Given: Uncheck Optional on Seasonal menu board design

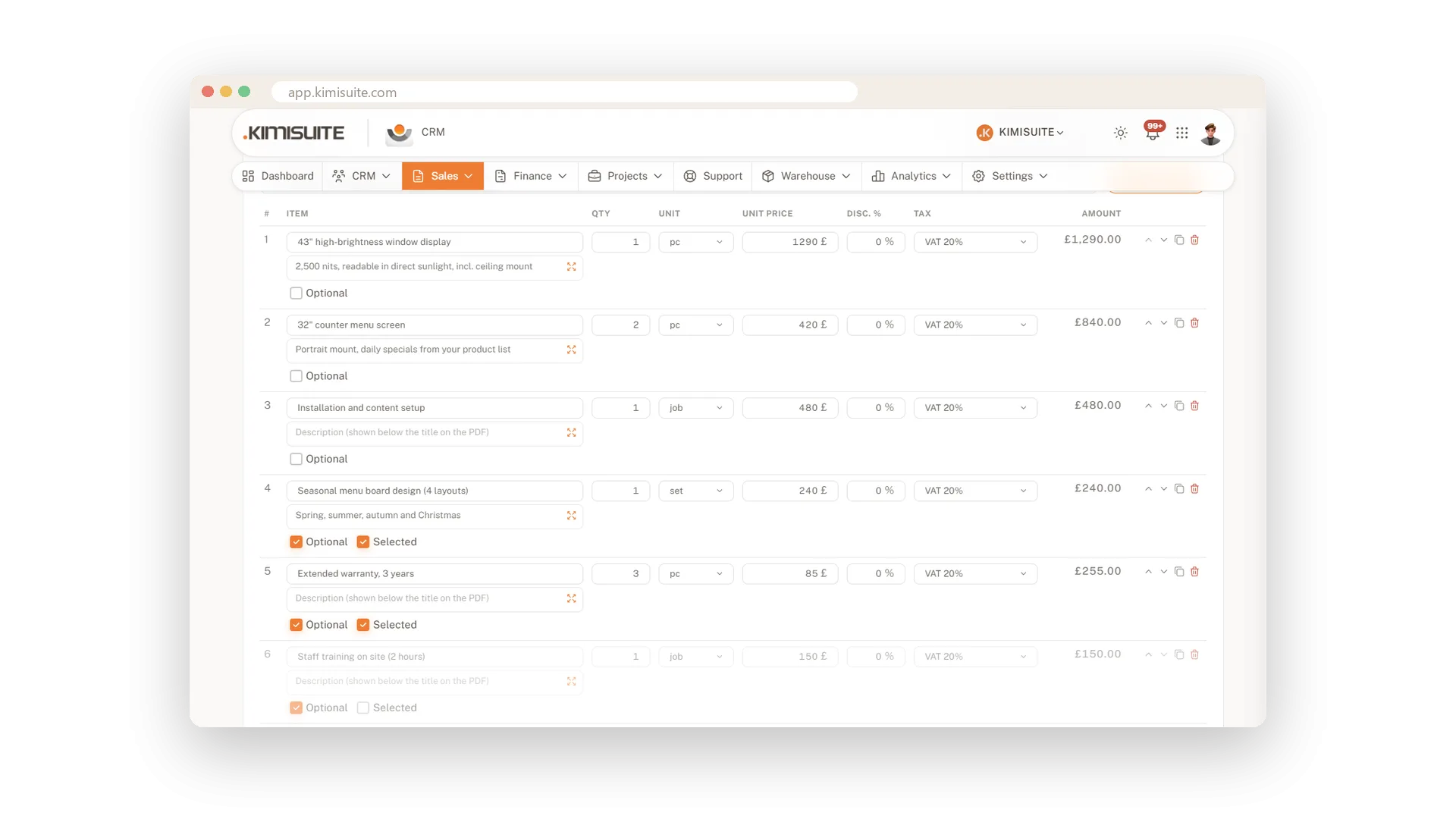Looking at the screenshot, I should click(x=296, y=541).
